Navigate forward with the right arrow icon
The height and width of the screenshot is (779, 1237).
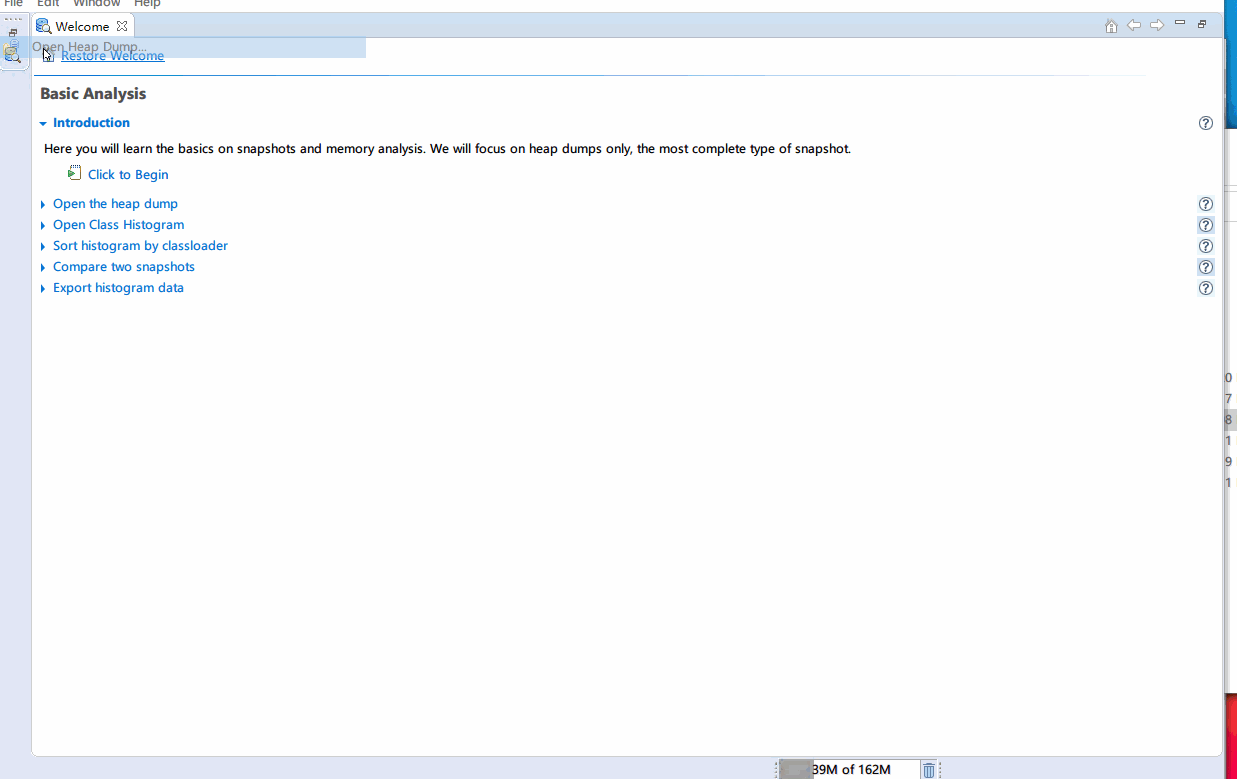tap(1157, 25)
